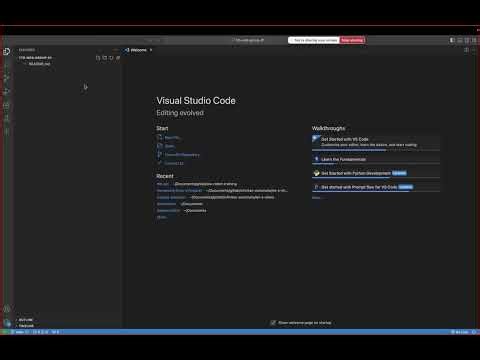
Task: Click New File link under Start
Action: coord(172,138)
